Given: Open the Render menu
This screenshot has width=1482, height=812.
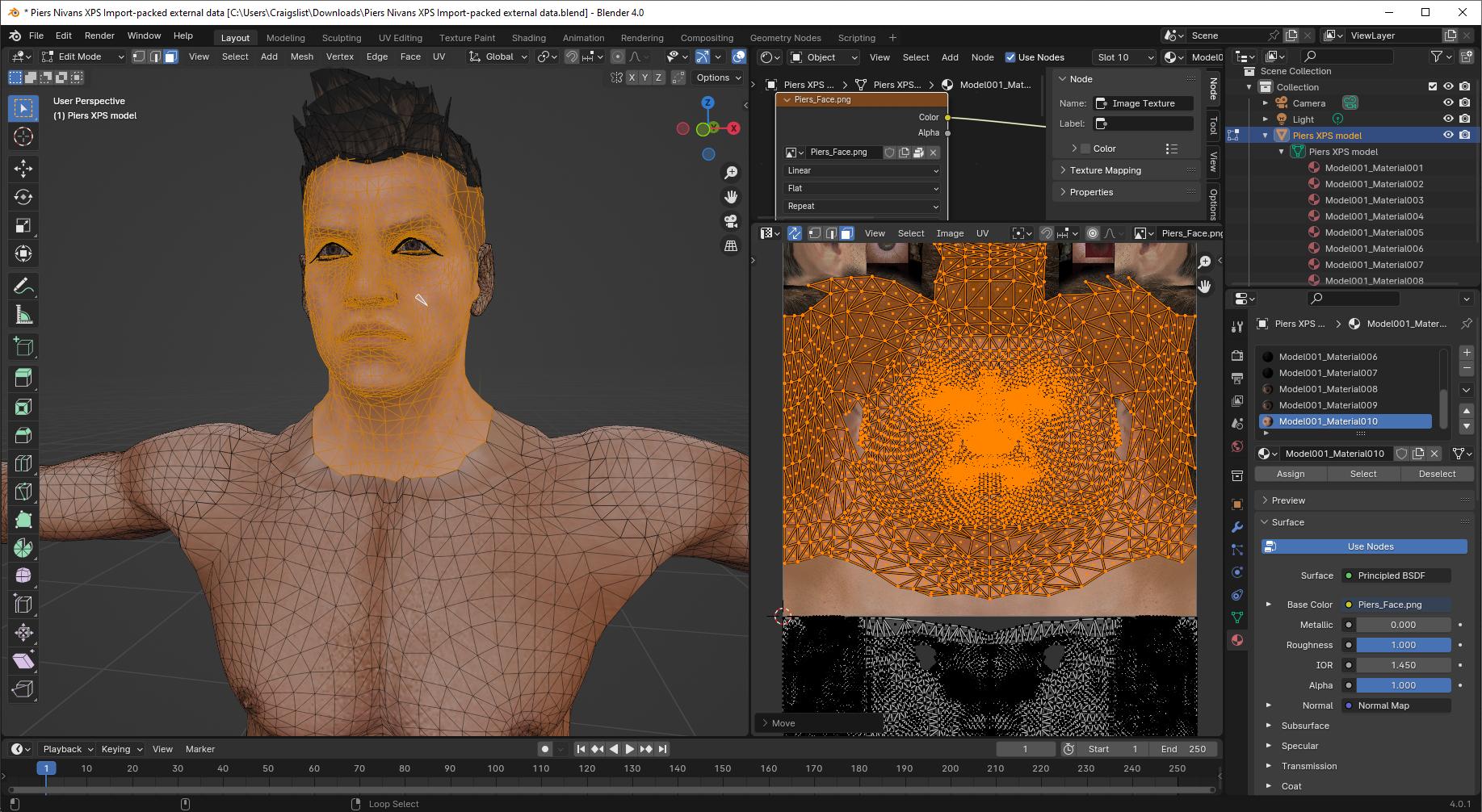Looking at the screenshot, I should [x=99, y=36].
